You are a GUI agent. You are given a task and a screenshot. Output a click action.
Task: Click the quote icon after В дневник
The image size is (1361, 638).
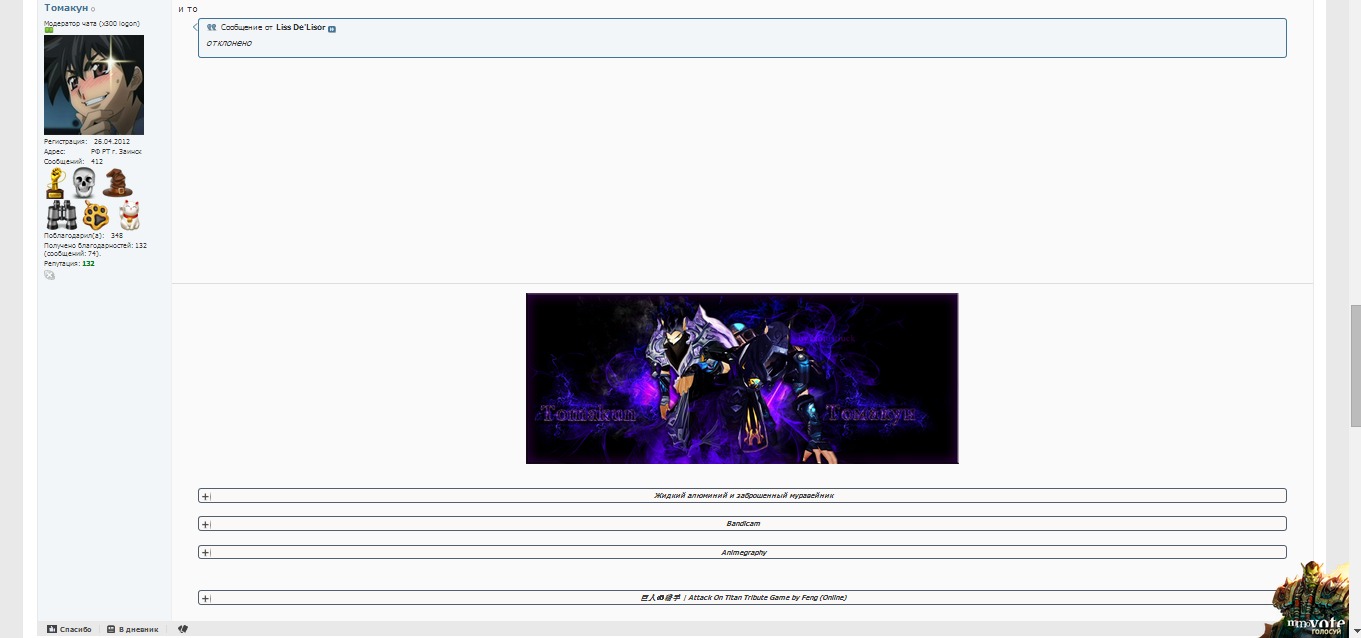tap(183, 629)
